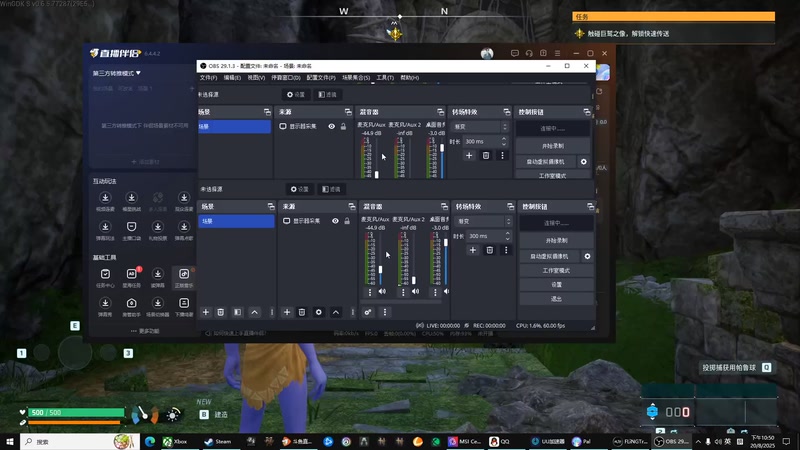Open OBS 场景集合(S) menu
Screen dimensions: 800x450
356,78
